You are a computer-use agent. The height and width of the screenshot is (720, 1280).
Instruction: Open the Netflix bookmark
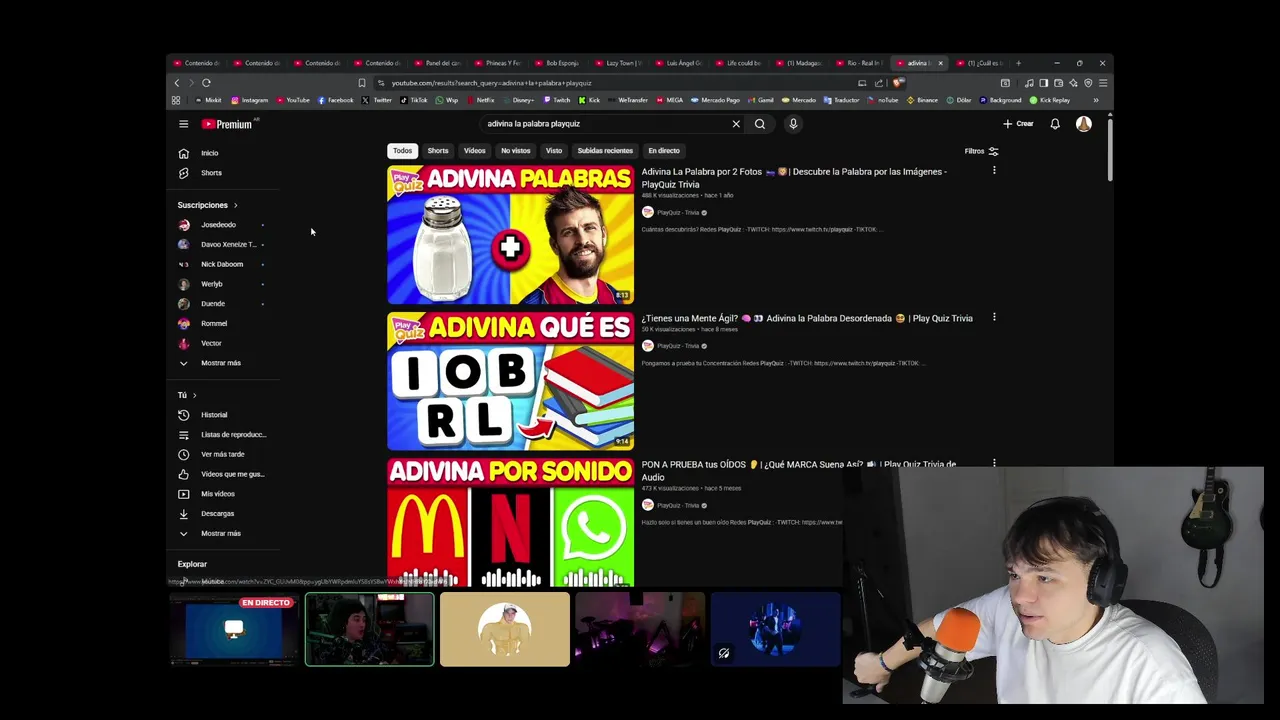(481, 100)
